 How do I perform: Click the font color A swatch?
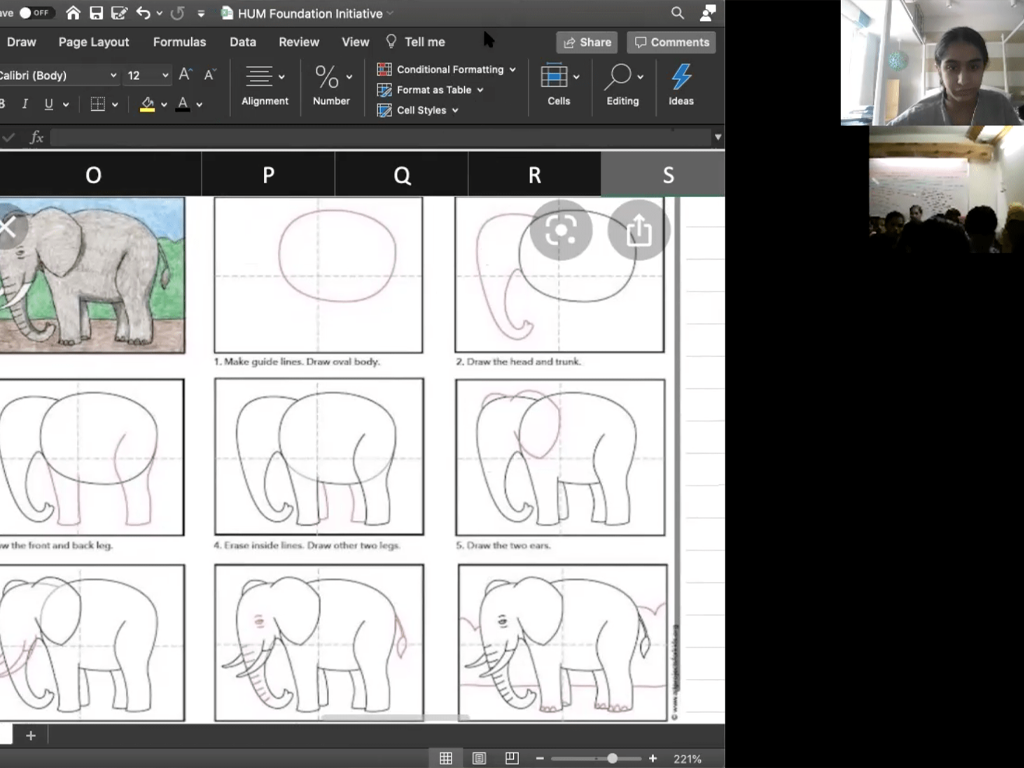pyautogui.click(x=183, y=104)
